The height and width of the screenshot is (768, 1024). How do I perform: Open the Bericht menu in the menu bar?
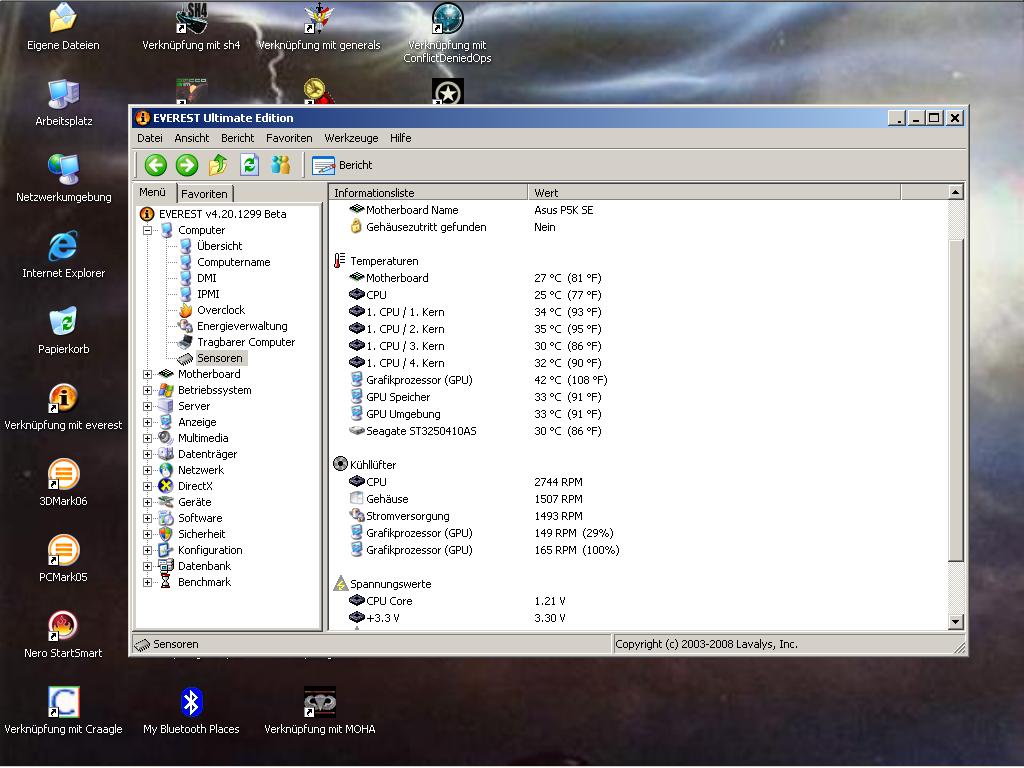pos(237,138)
